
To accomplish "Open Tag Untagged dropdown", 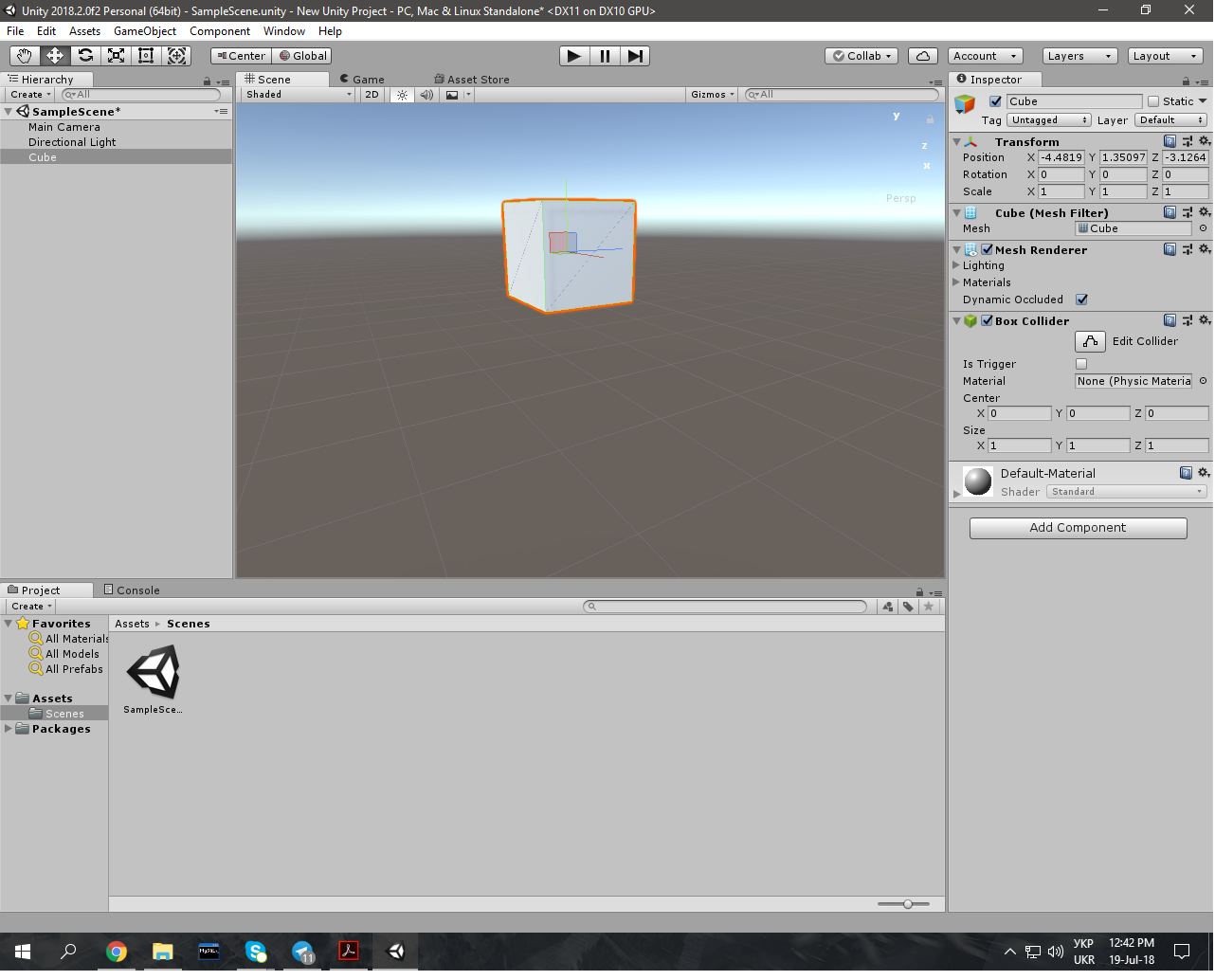I will click(x=1049, y=120).
